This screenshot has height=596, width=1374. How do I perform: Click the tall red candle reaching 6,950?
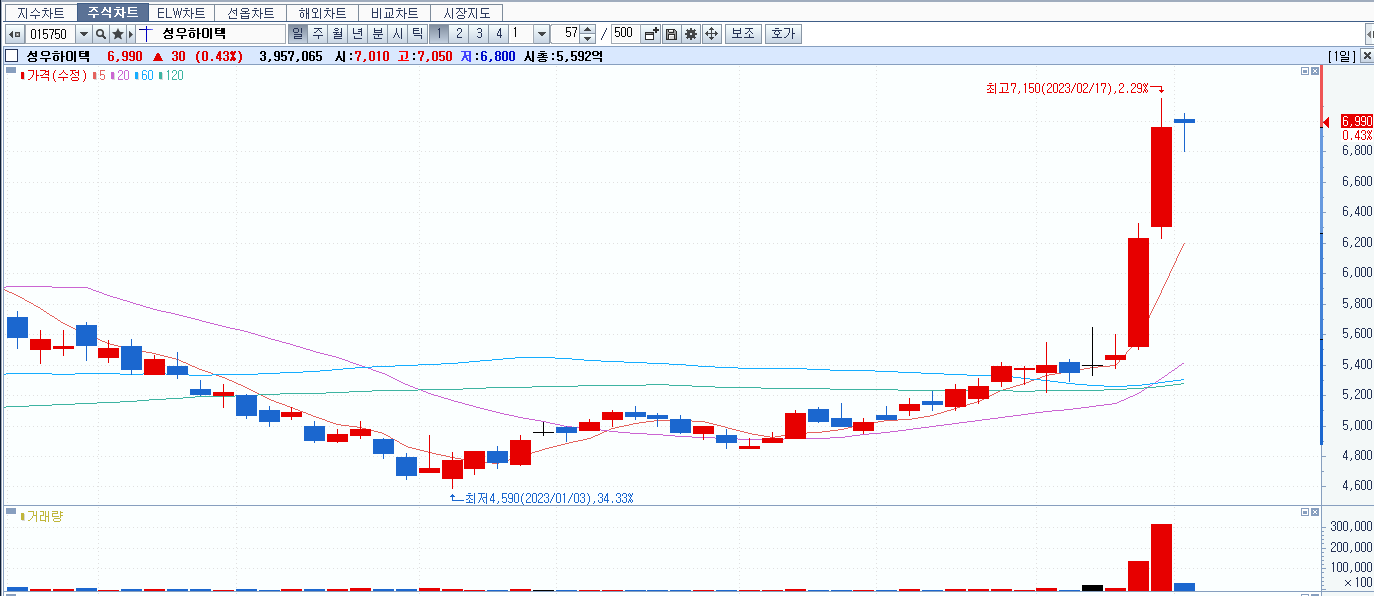[x=1161, y=177]
